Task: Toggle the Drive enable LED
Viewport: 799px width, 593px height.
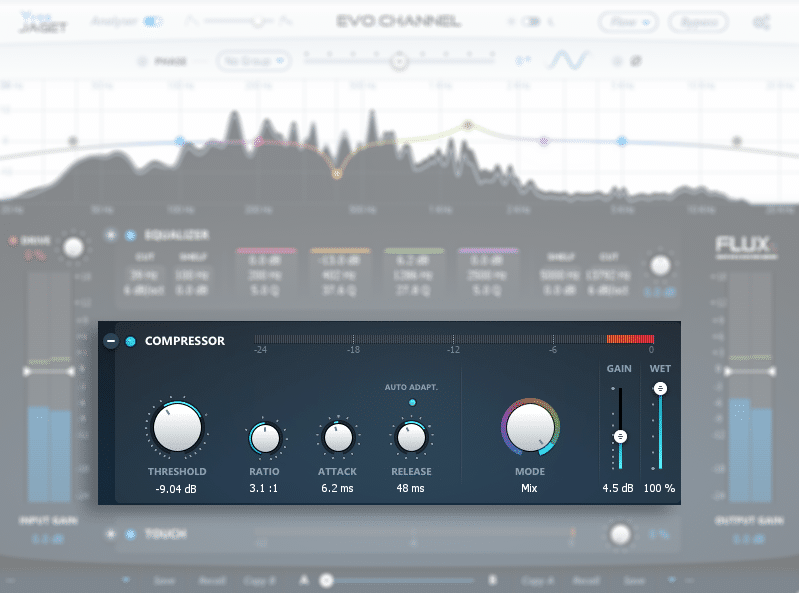Action: coord(13,240)
